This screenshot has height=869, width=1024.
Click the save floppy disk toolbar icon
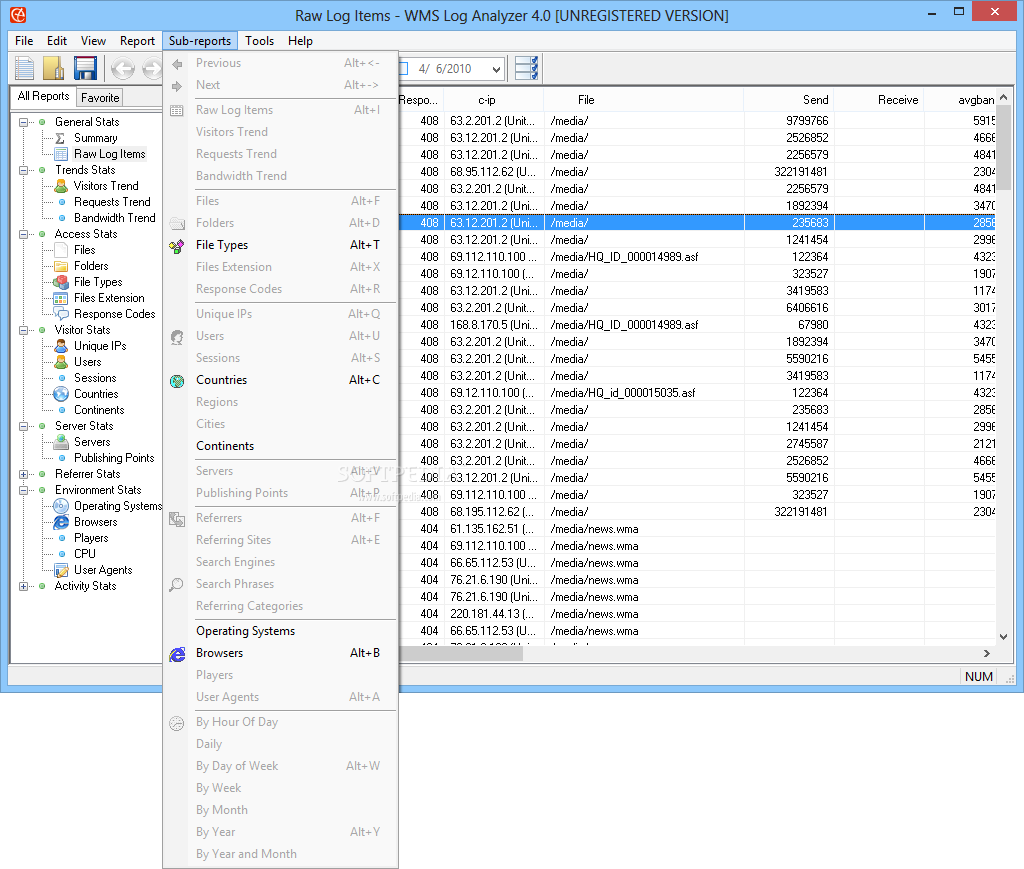tap(85, 68)
